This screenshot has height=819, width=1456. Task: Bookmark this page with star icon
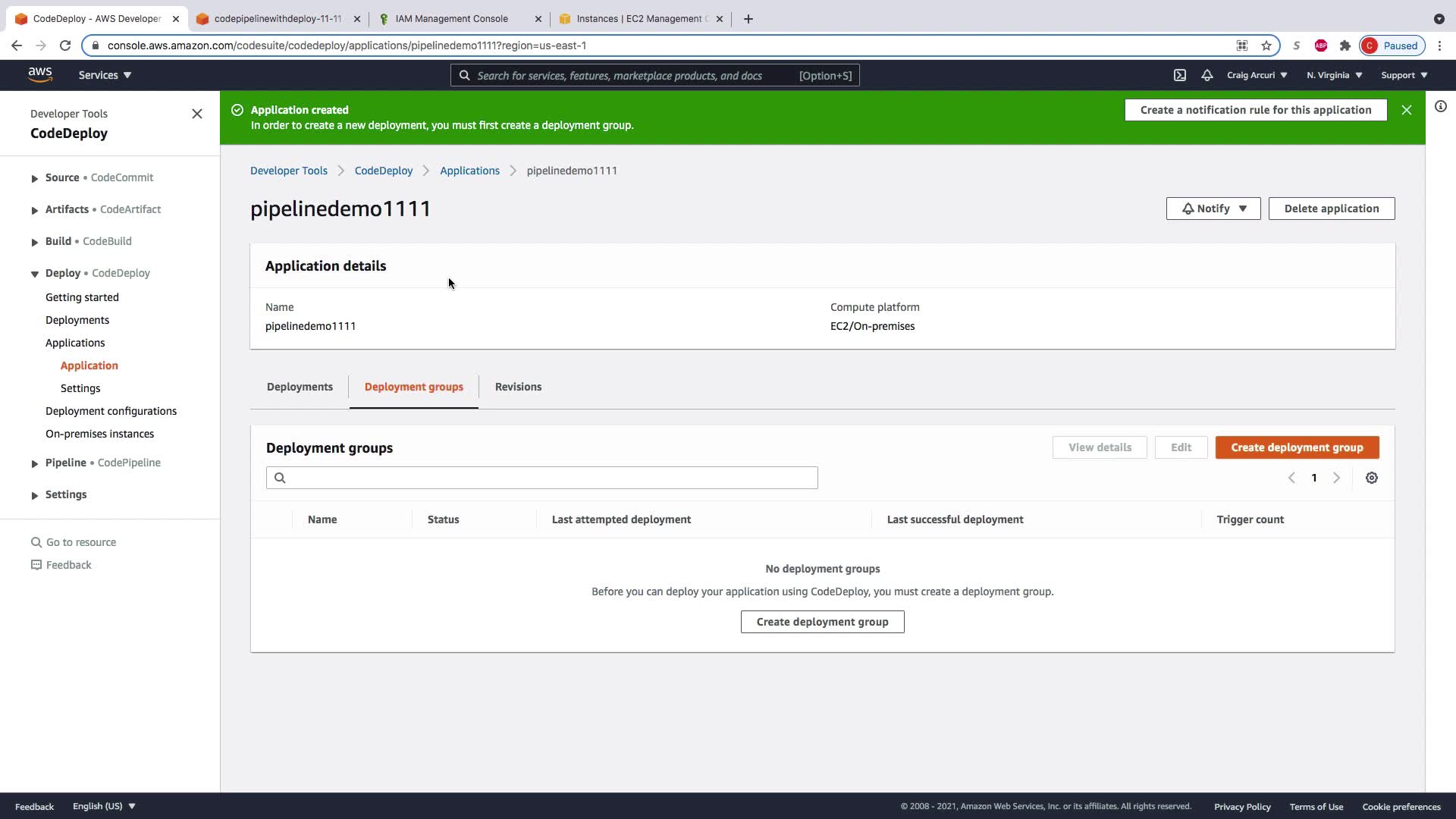(x=1266, y=45)
